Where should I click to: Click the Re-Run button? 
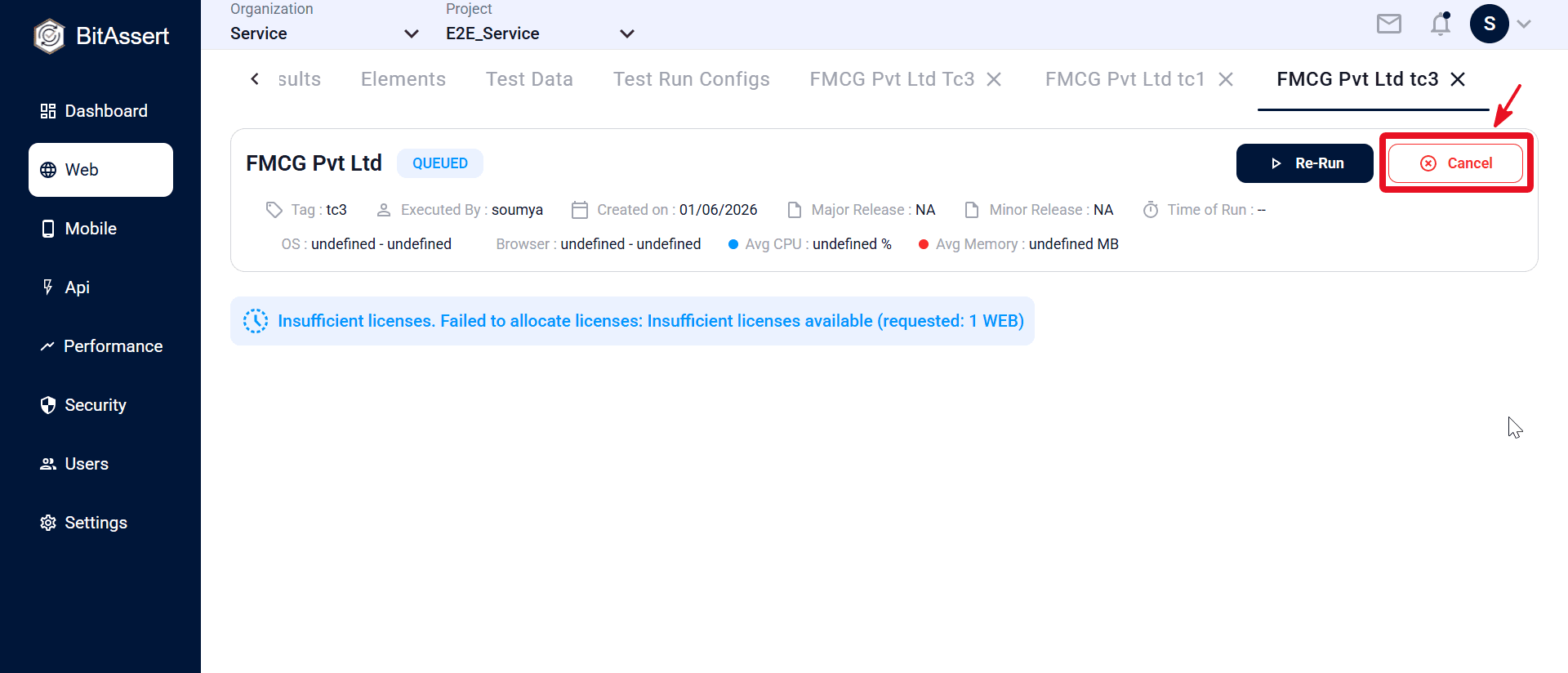tap(1305, 163)
